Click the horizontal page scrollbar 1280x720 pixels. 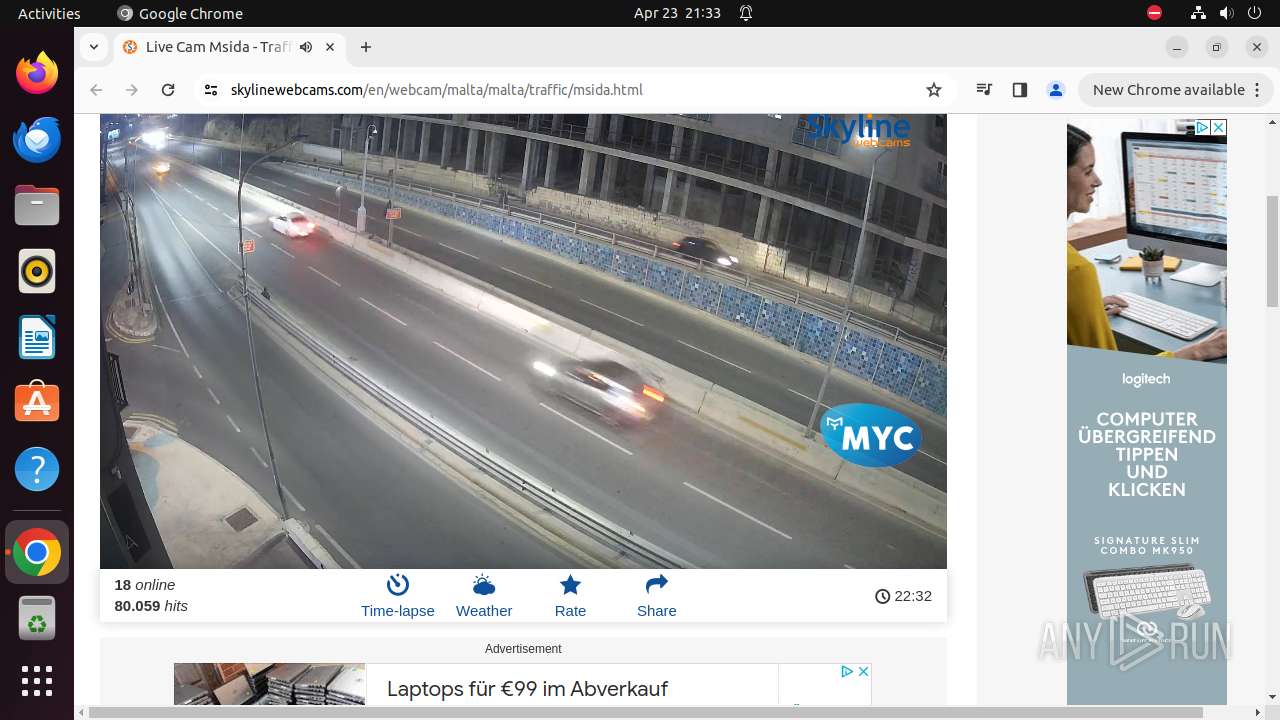(646, 712)
